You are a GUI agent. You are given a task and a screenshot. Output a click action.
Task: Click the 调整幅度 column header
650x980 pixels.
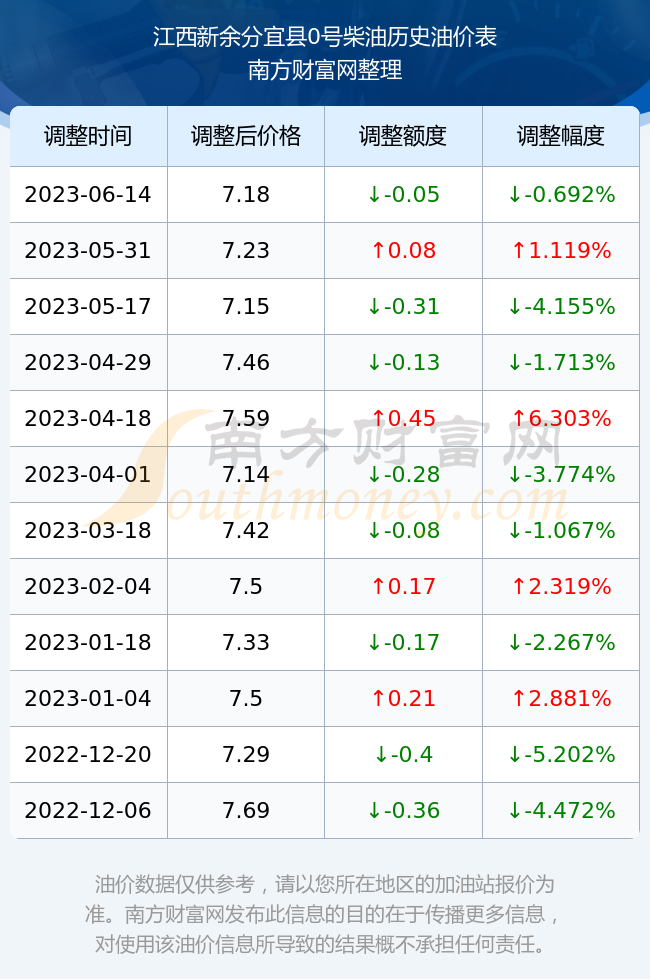tap(561, 136)
